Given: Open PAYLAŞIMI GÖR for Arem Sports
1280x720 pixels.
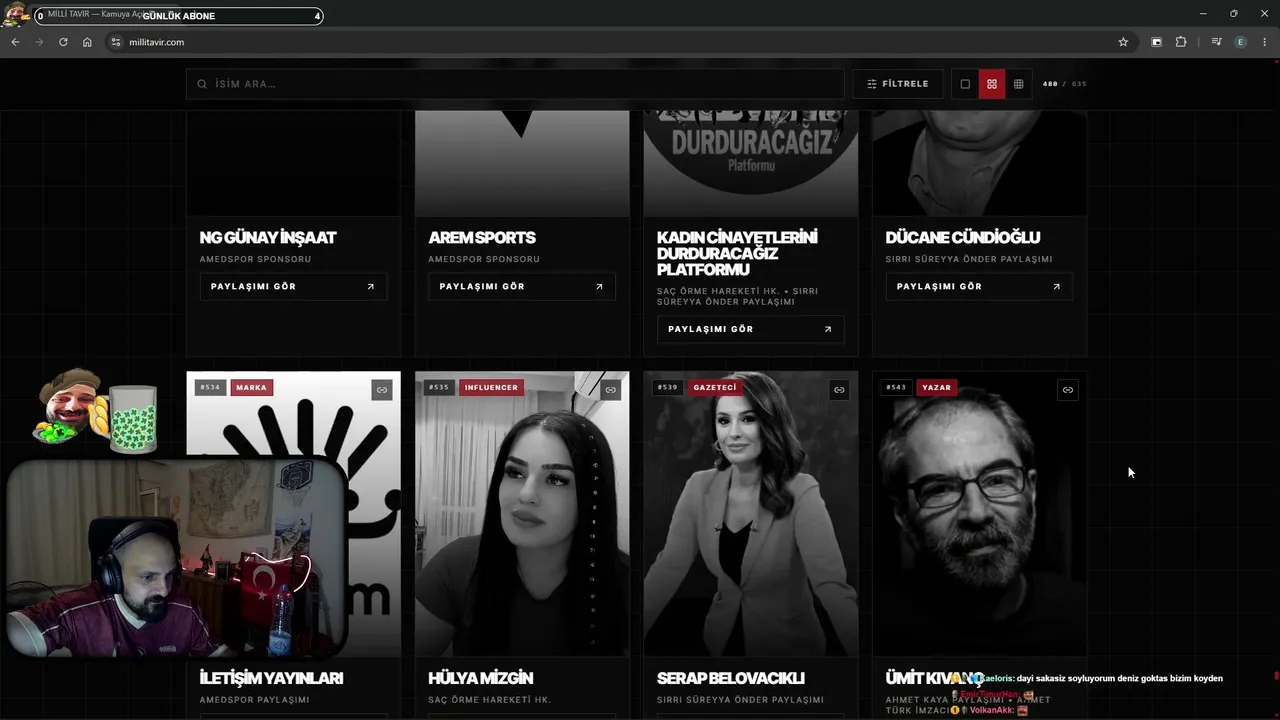Looking at the screenshot, I should pos(522,286).
